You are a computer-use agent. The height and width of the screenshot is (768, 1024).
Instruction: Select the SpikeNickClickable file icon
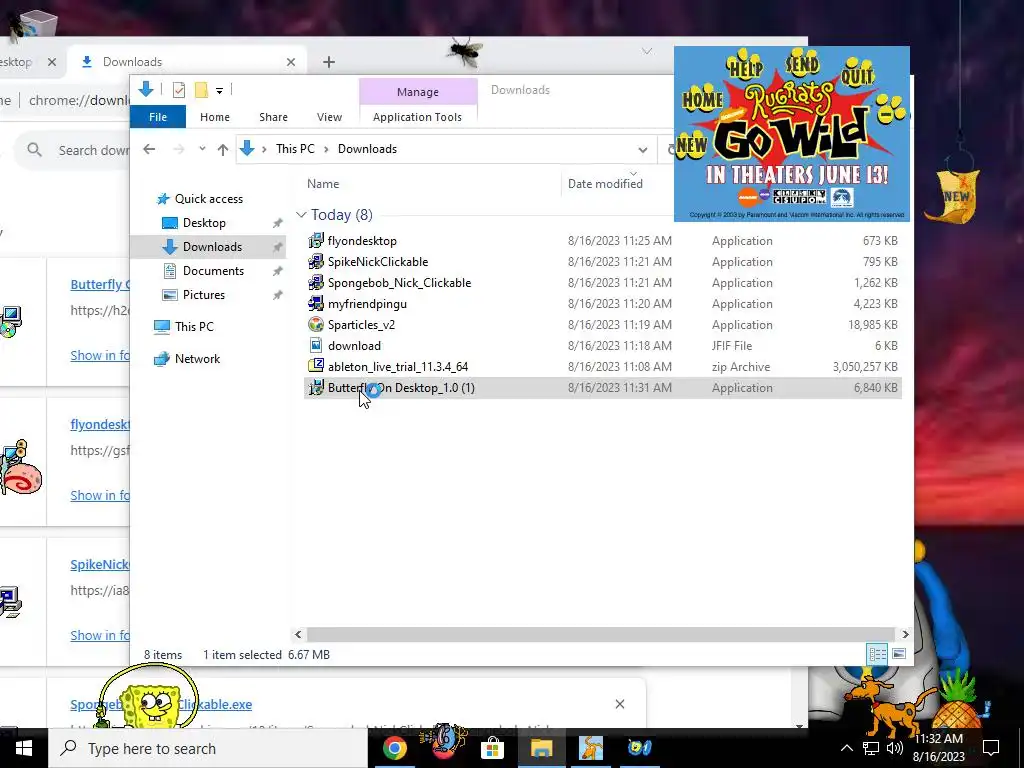(x=316, y=262)
